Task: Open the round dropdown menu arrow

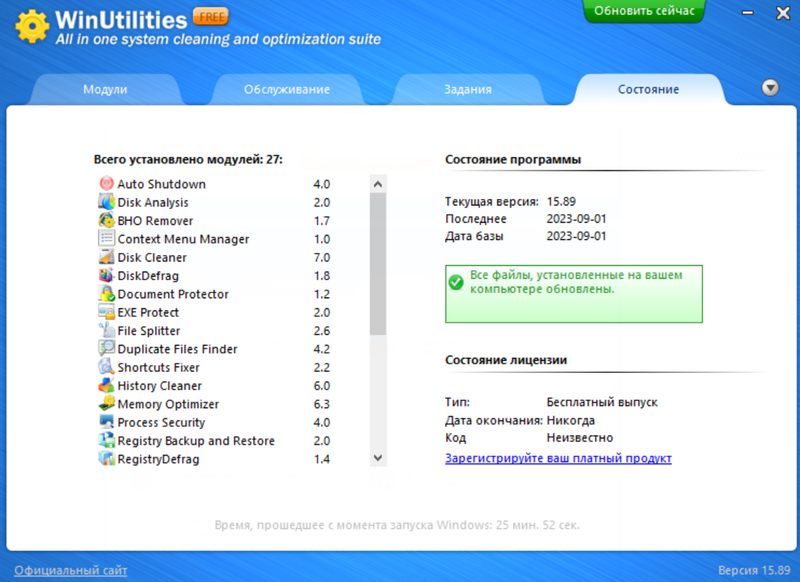Action: pyautogui.click(x=770, y=88)
